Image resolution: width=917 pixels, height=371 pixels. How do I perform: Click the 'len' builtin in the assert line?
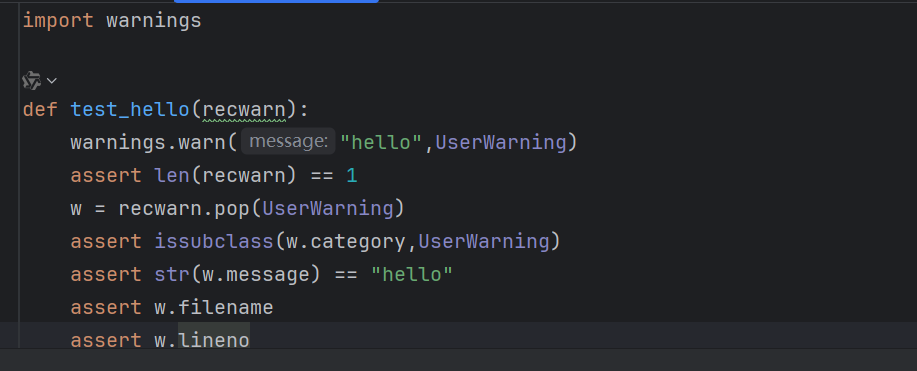[172, 176]
